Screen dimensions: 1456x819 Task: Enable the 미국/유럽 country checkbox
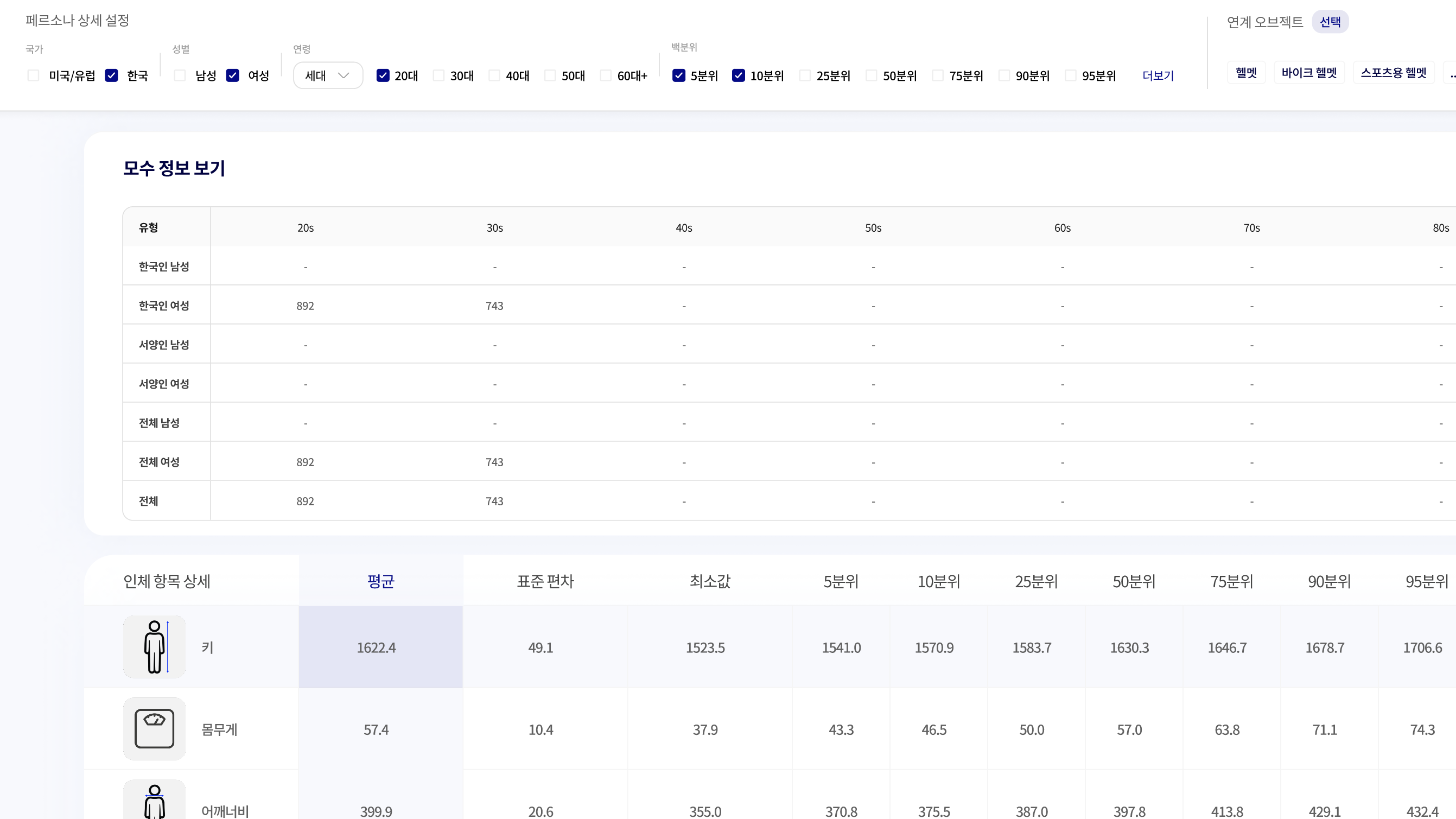point(33,75)
